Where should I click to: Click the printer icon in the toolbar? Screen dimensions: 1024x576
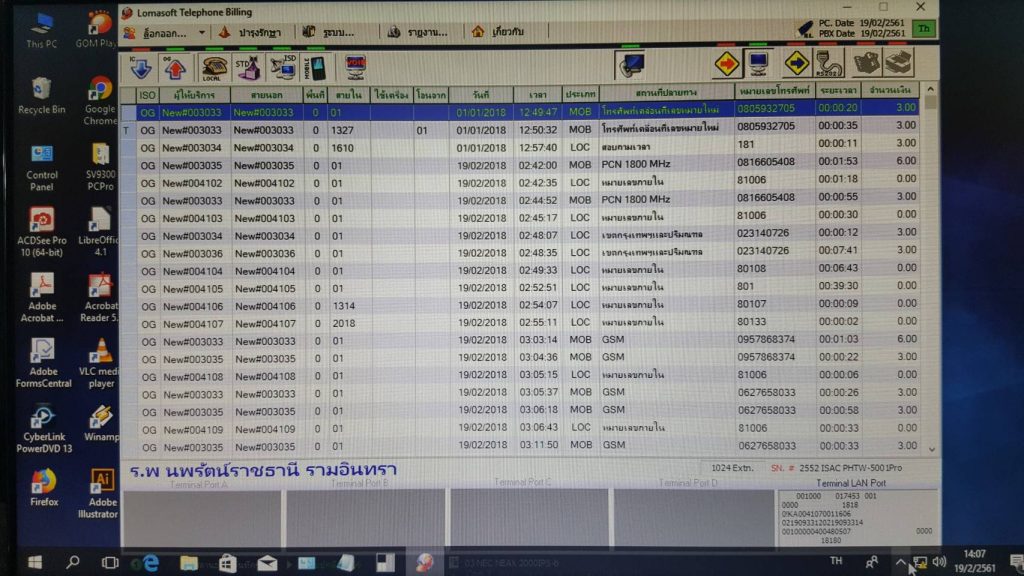click(899, 63)
